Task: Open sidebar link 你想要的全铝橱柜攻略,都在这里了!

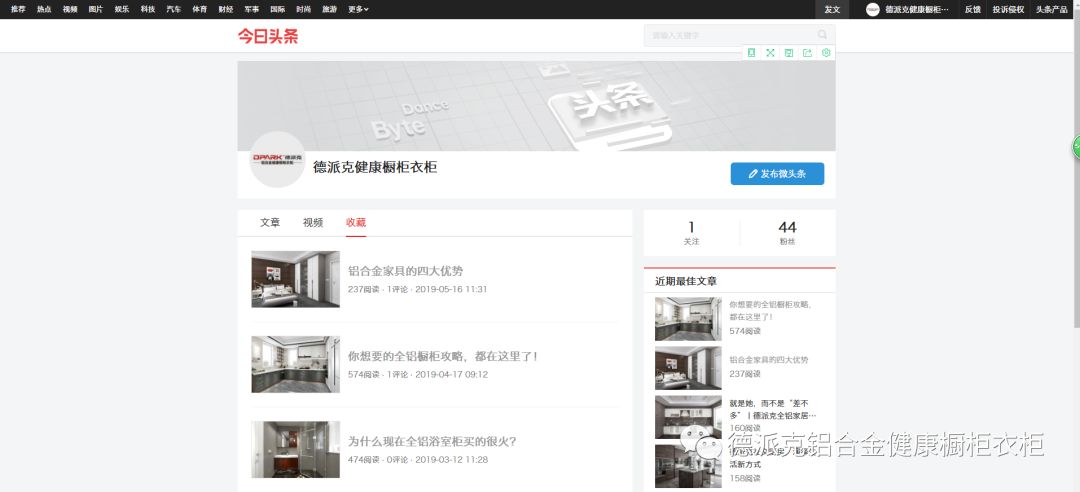Action: point(770,310)
